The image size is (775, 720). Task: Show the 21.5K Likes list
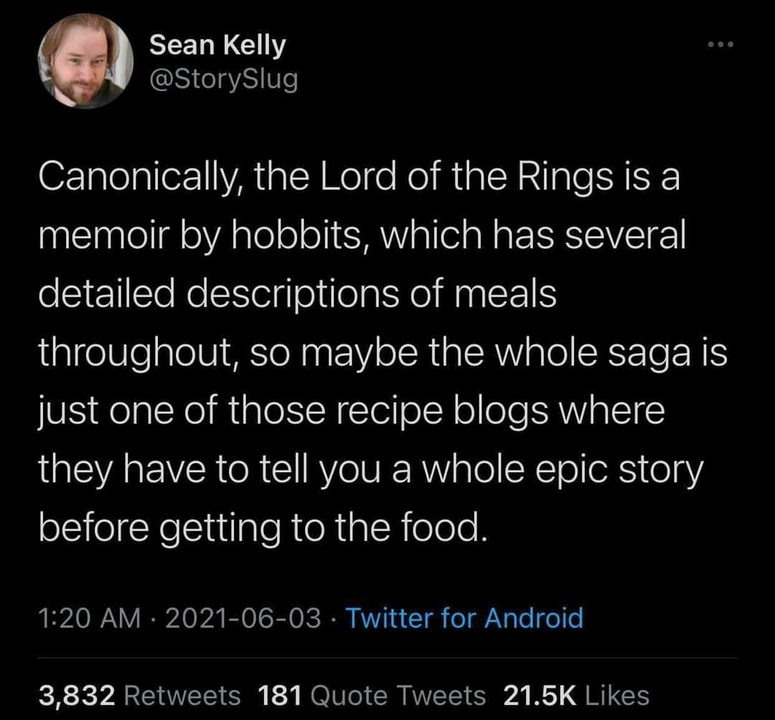pyautogui.click(x=576, y=695)
